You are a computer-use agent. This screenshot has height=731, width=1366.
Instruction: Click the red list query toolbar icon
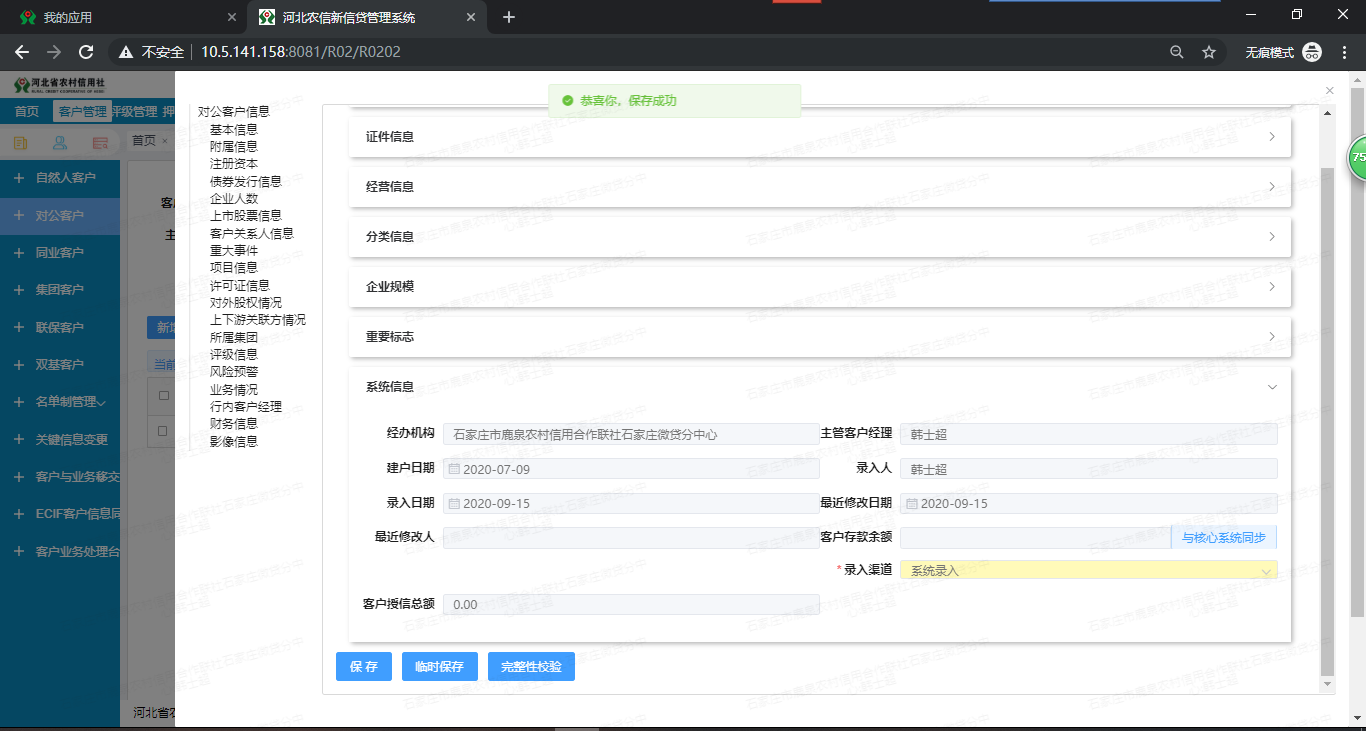tap(103, 141)
